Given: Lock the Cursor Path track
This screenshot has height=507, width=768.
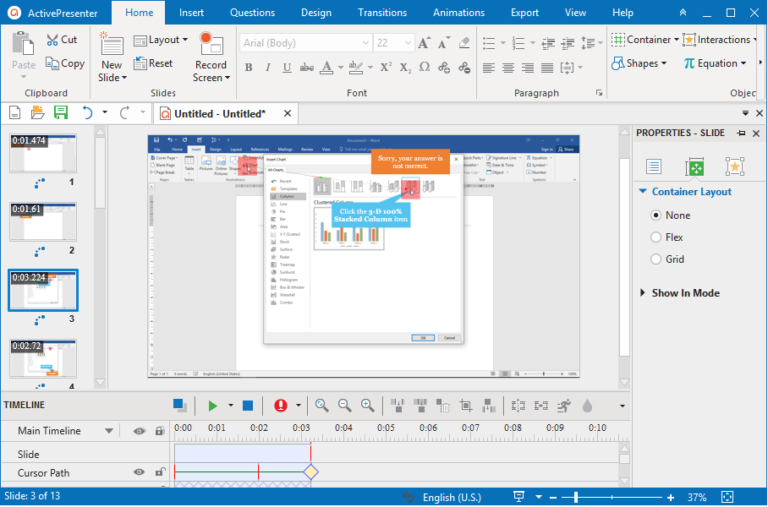Looking at the screenshot, I should coord(160,472).
